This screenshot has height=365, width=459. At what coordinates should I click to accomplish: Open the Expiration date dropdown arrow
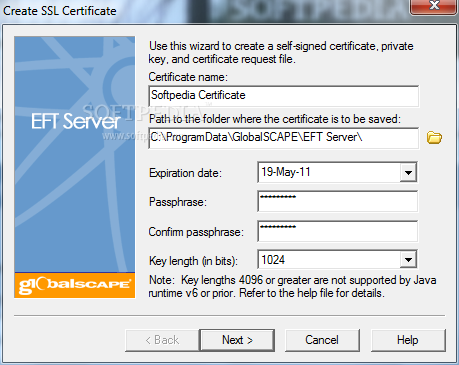(408, 172)
